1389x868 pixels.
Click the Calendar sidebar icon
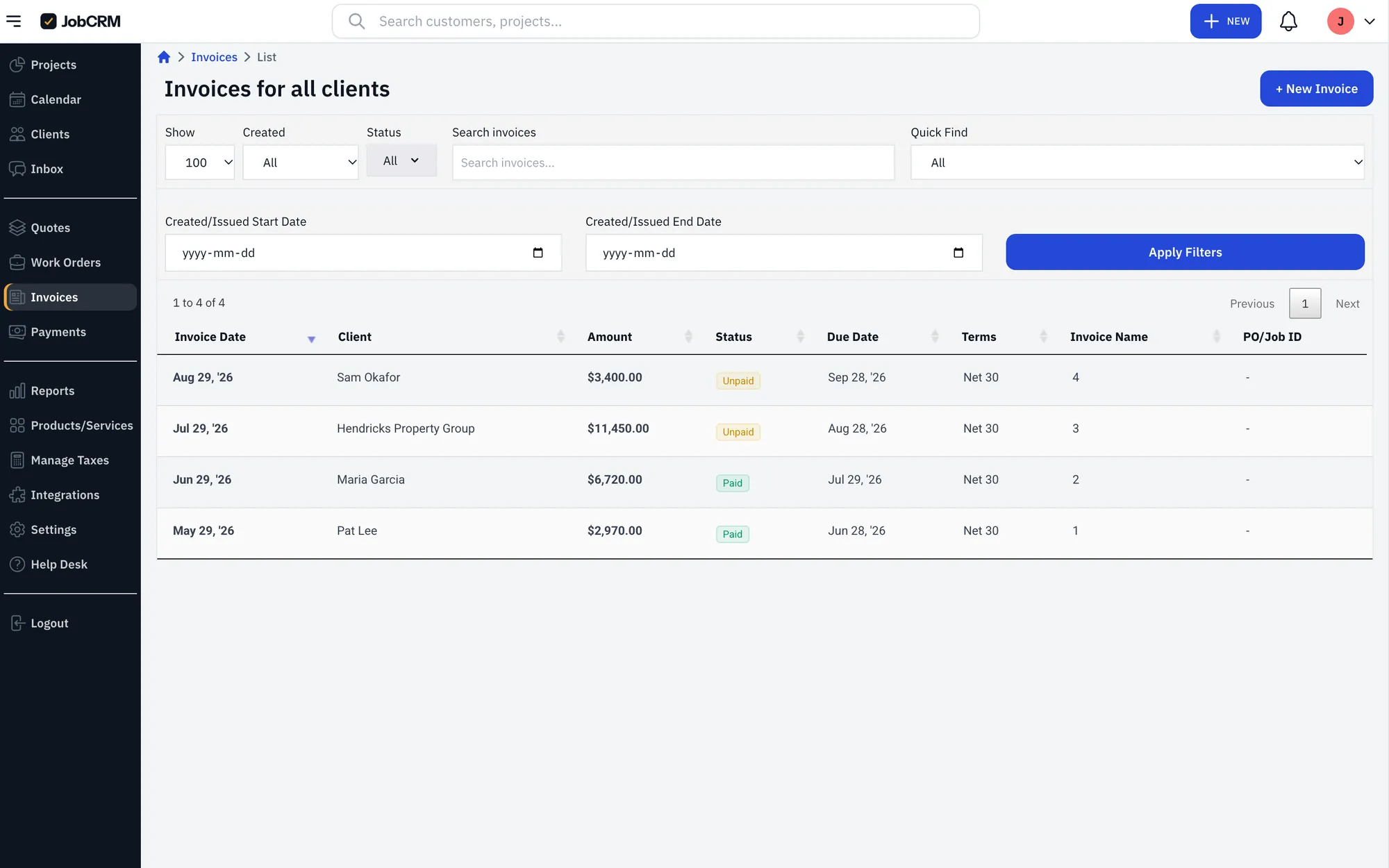click(17, 99)
